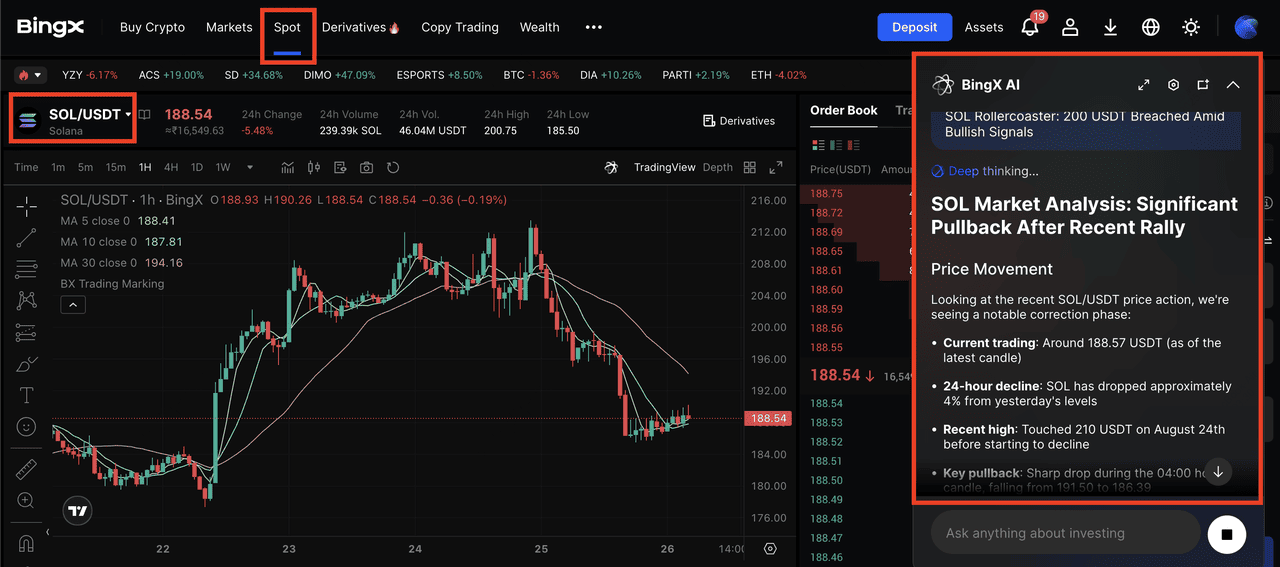
Task: Open the SOL/USDT pair selector dropdown
Action: tap(91, 115)
